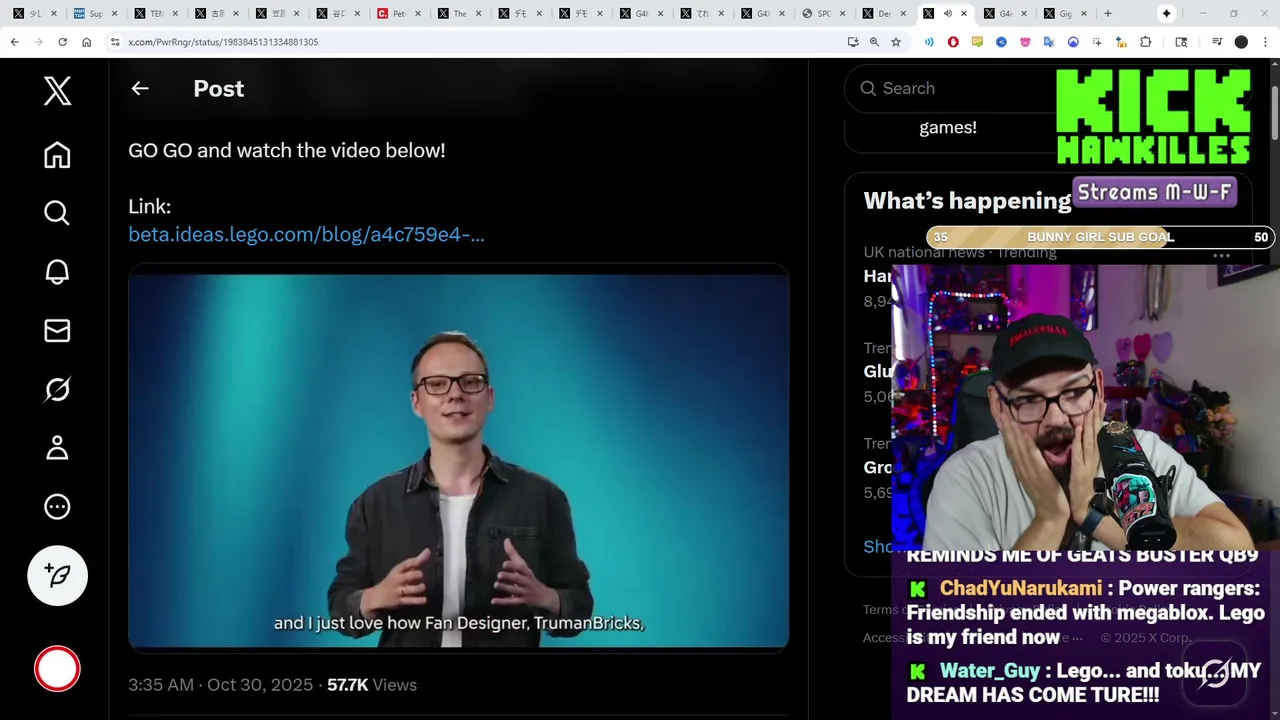This screenshot has height=720, width=1280.
Task: Click the install app icon in the address bar
Action: 852,42
